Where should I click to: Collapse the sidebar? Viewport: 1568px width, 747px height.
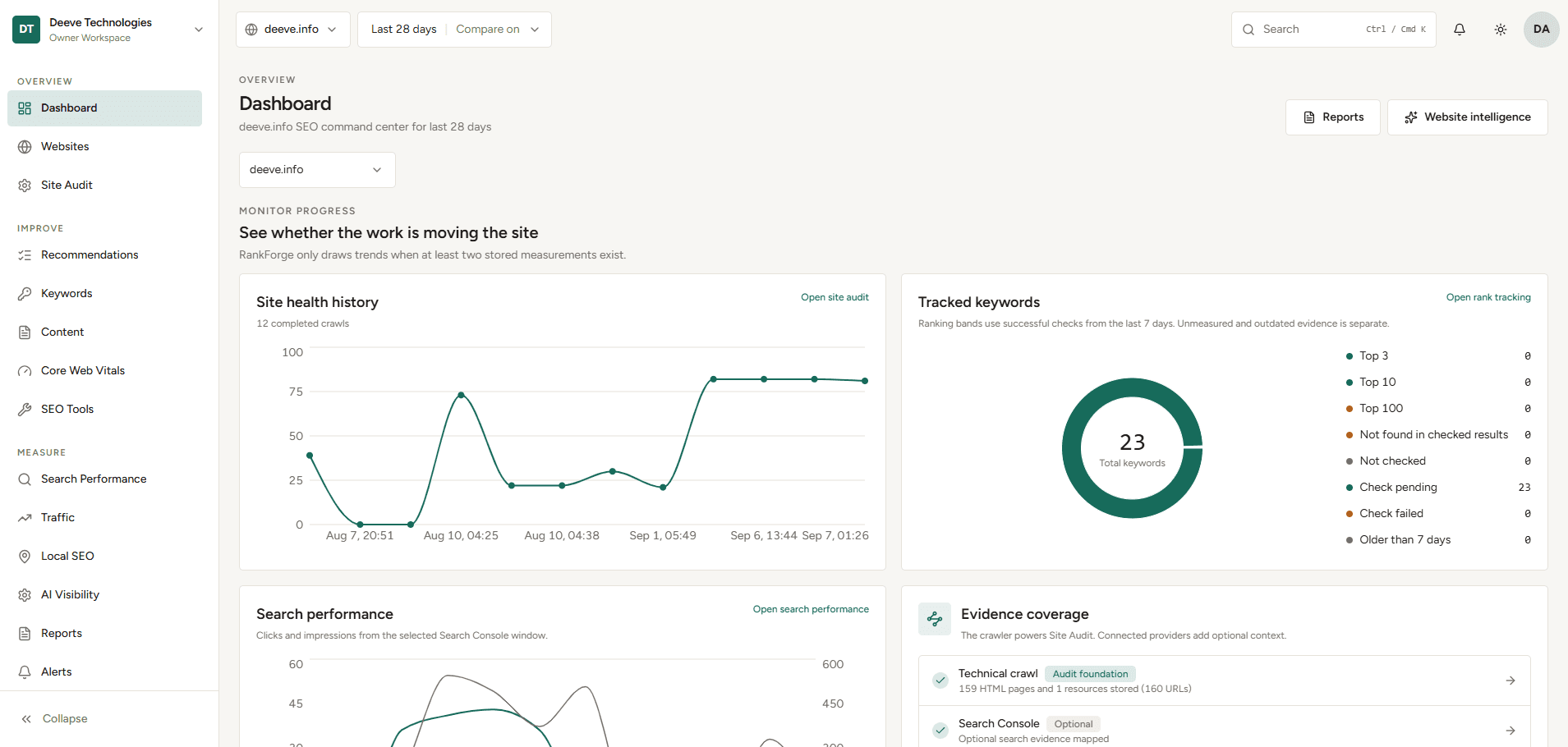(54, 719)
